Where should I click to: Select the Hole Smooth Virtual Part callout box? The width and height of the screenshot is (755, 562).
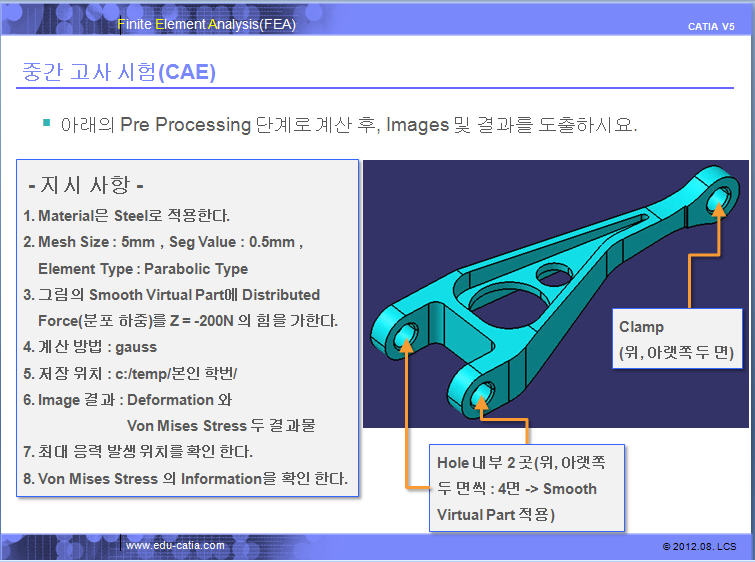coord(526,488)
